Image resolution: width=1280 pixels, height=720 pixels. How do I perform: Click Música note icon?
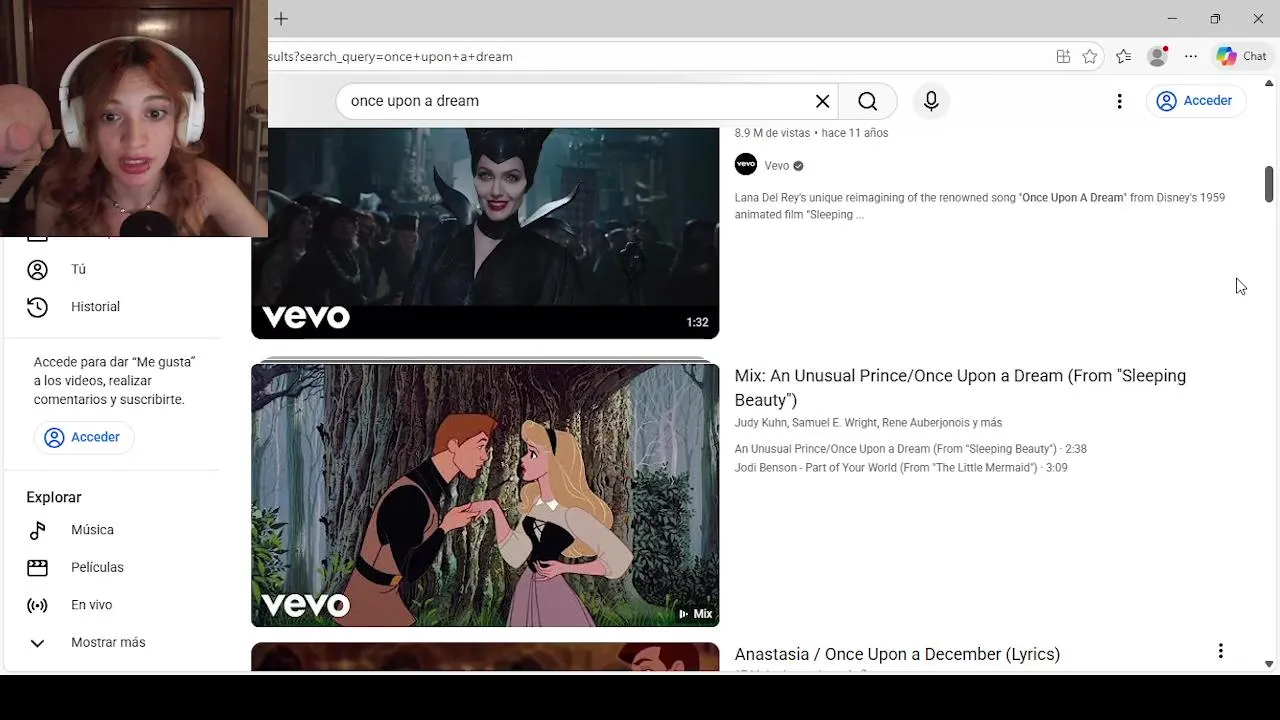(x=37, y=530)
